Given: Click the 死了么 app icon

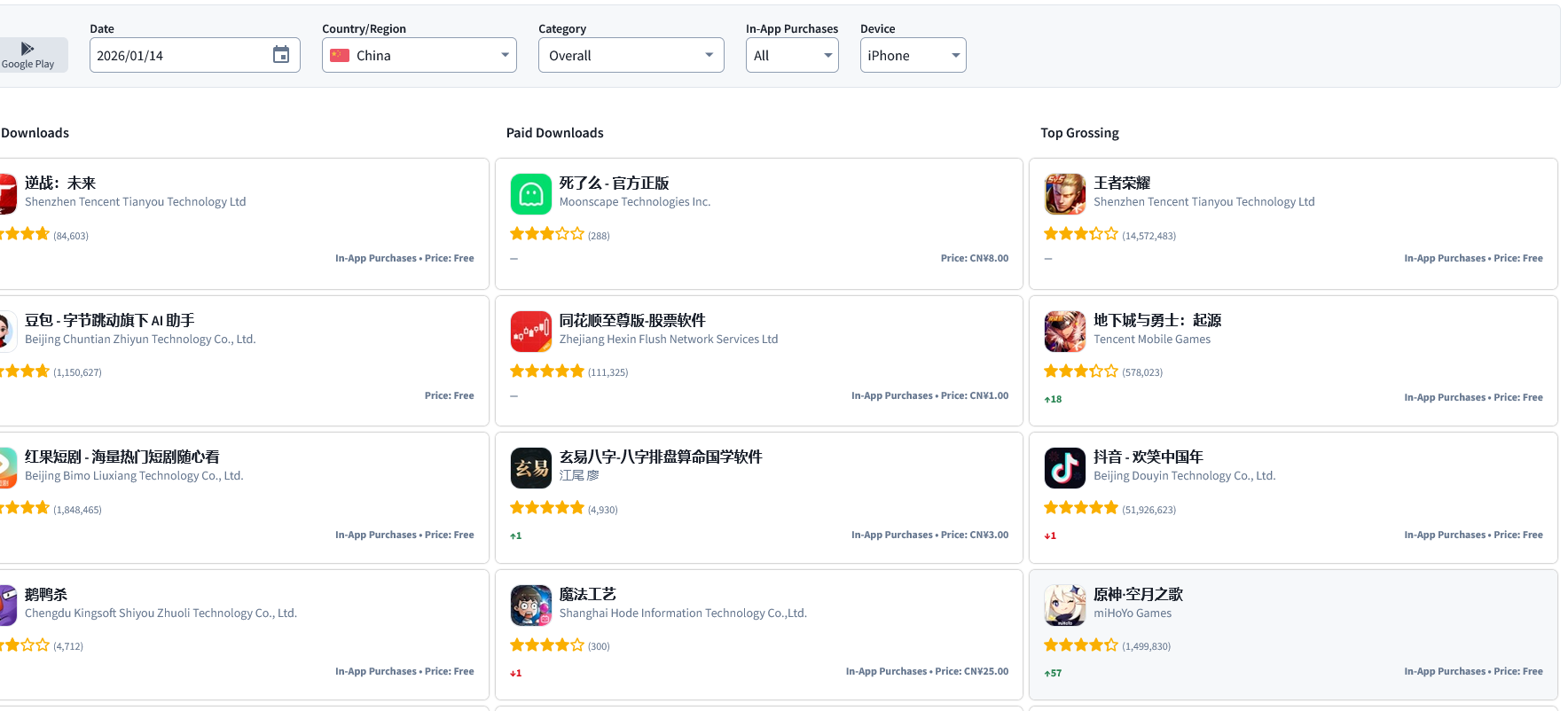Looking at the screenshot, I should [531, 194].
